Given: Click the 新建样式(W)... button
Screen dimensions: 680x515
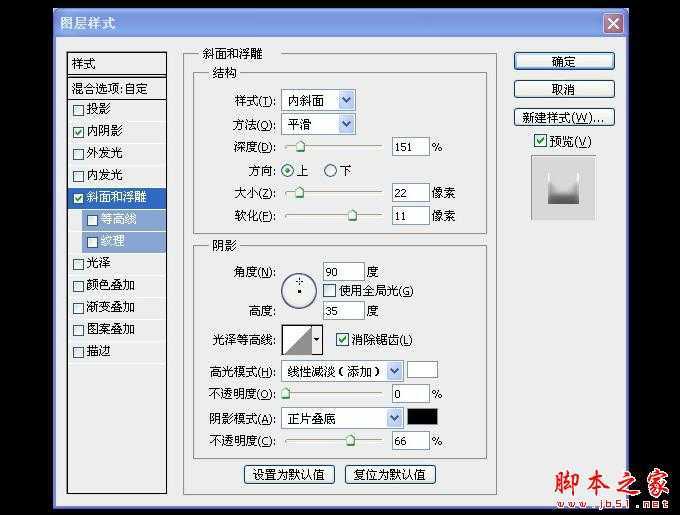Looking at the screenshot, I should click(x=564, y=117).
